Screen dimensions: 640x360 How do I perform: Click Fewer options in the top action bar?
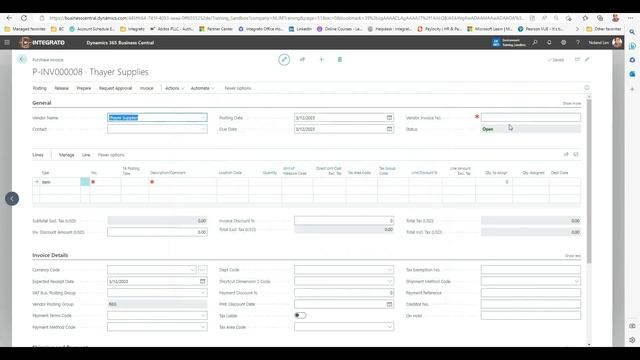coord(238,88)
